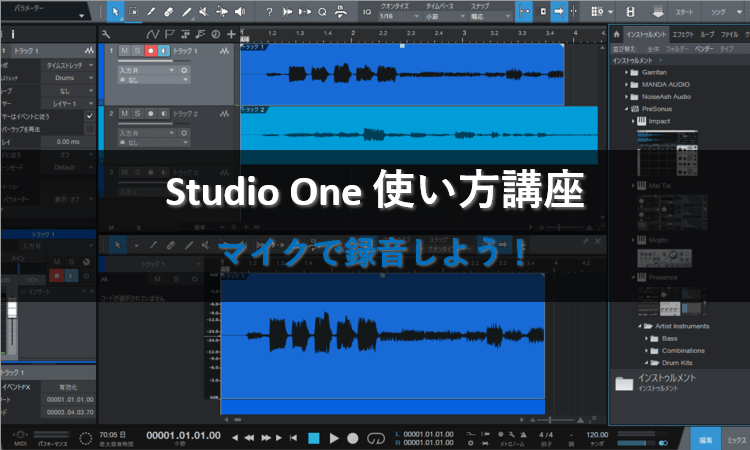Pick the Eraser tool

click(170, 12)
